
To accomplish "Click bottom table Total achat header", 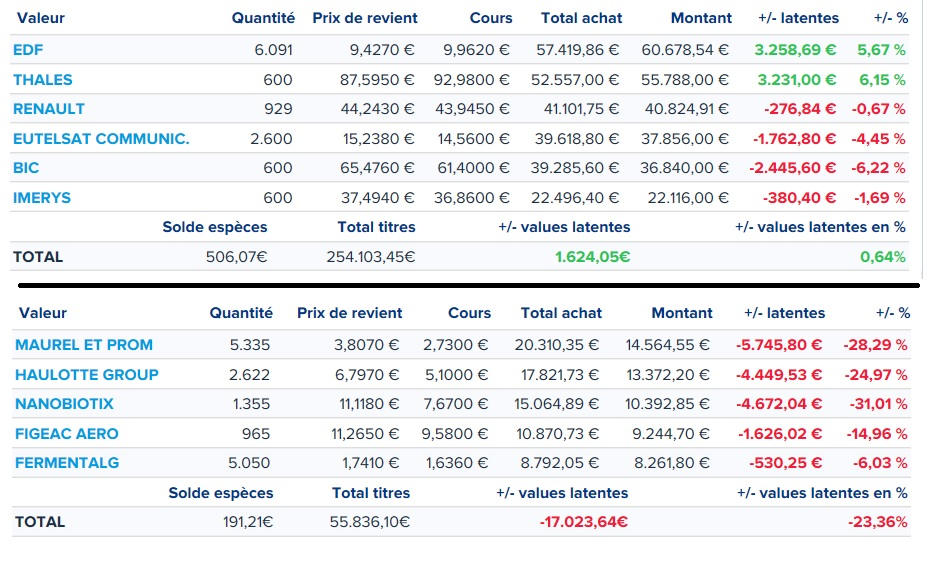I will coord(561,313).
